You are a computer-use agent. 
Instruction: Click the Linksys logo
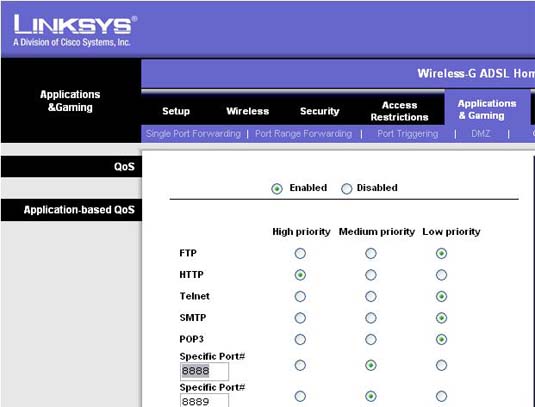[x=75, y=30]
